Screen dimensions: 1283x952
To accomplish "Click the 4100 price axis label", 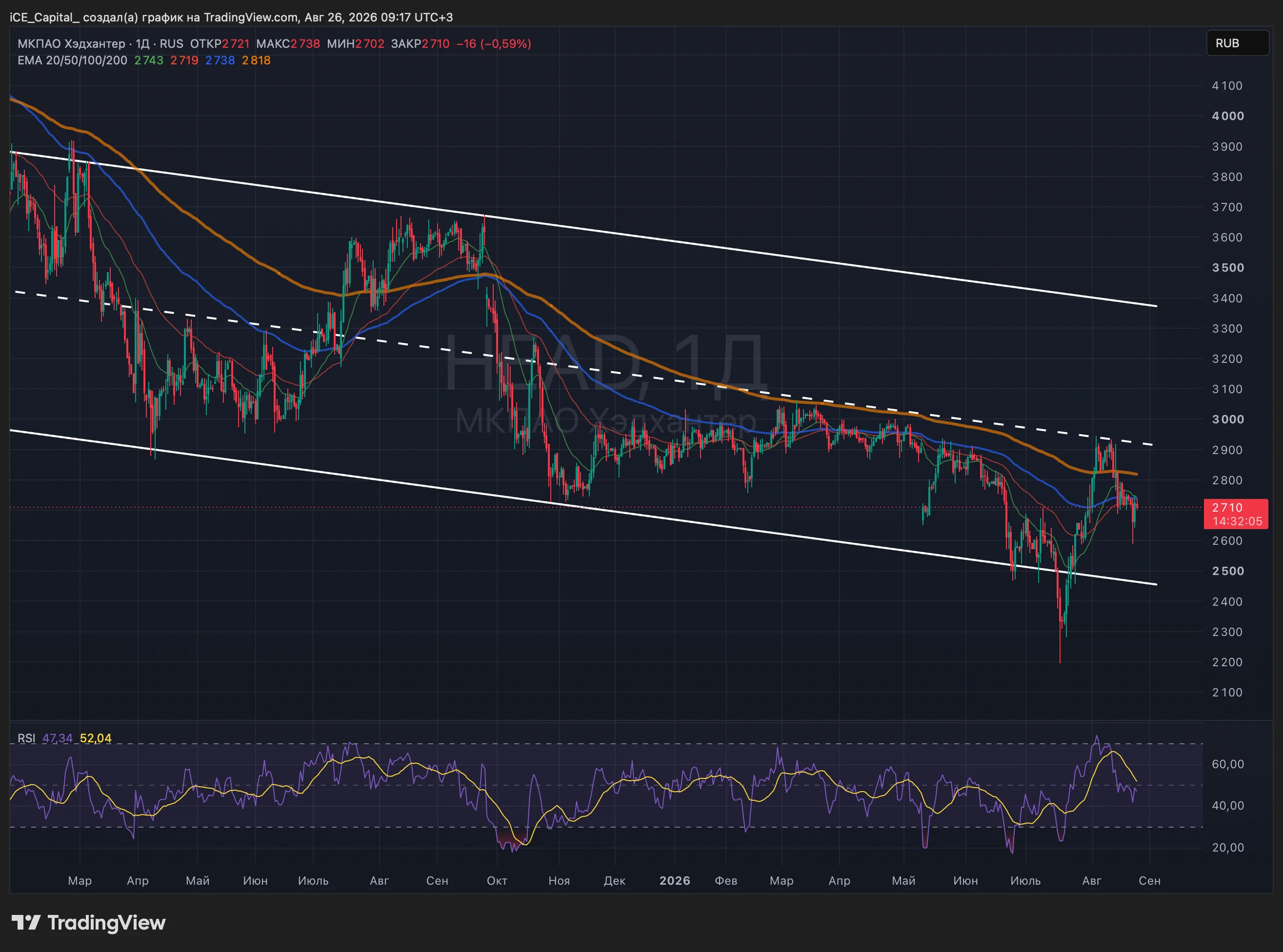I will pyautogui.click(x=1227, y=86).
